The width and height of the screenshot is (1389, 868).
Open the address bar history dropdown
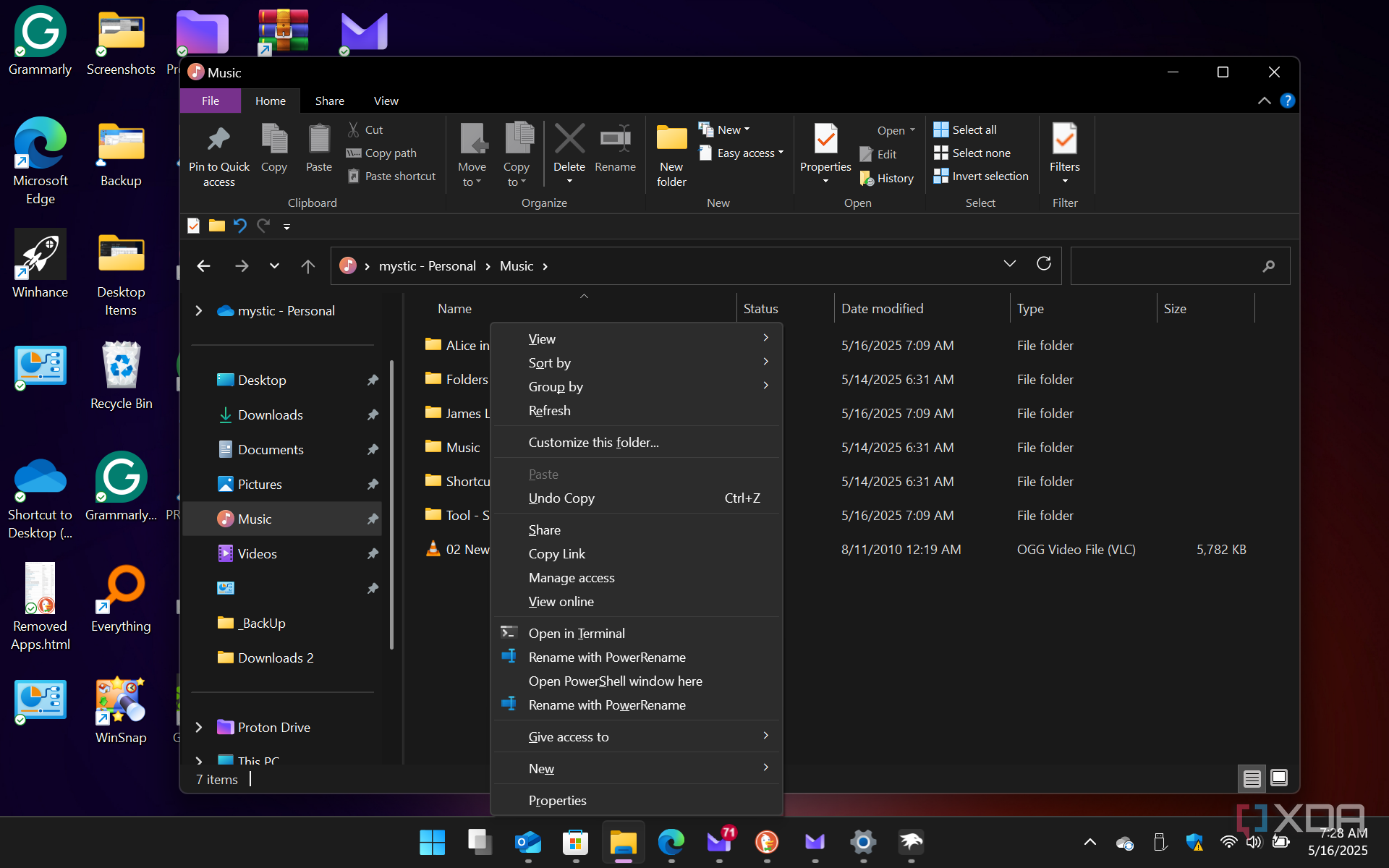[1009, 264]
